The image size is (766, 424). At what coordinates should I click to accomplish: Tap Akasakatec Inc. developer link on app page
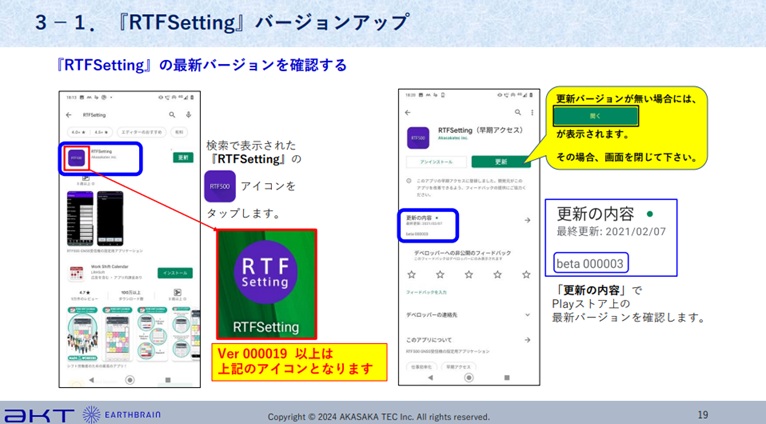(x=453, y=138)
